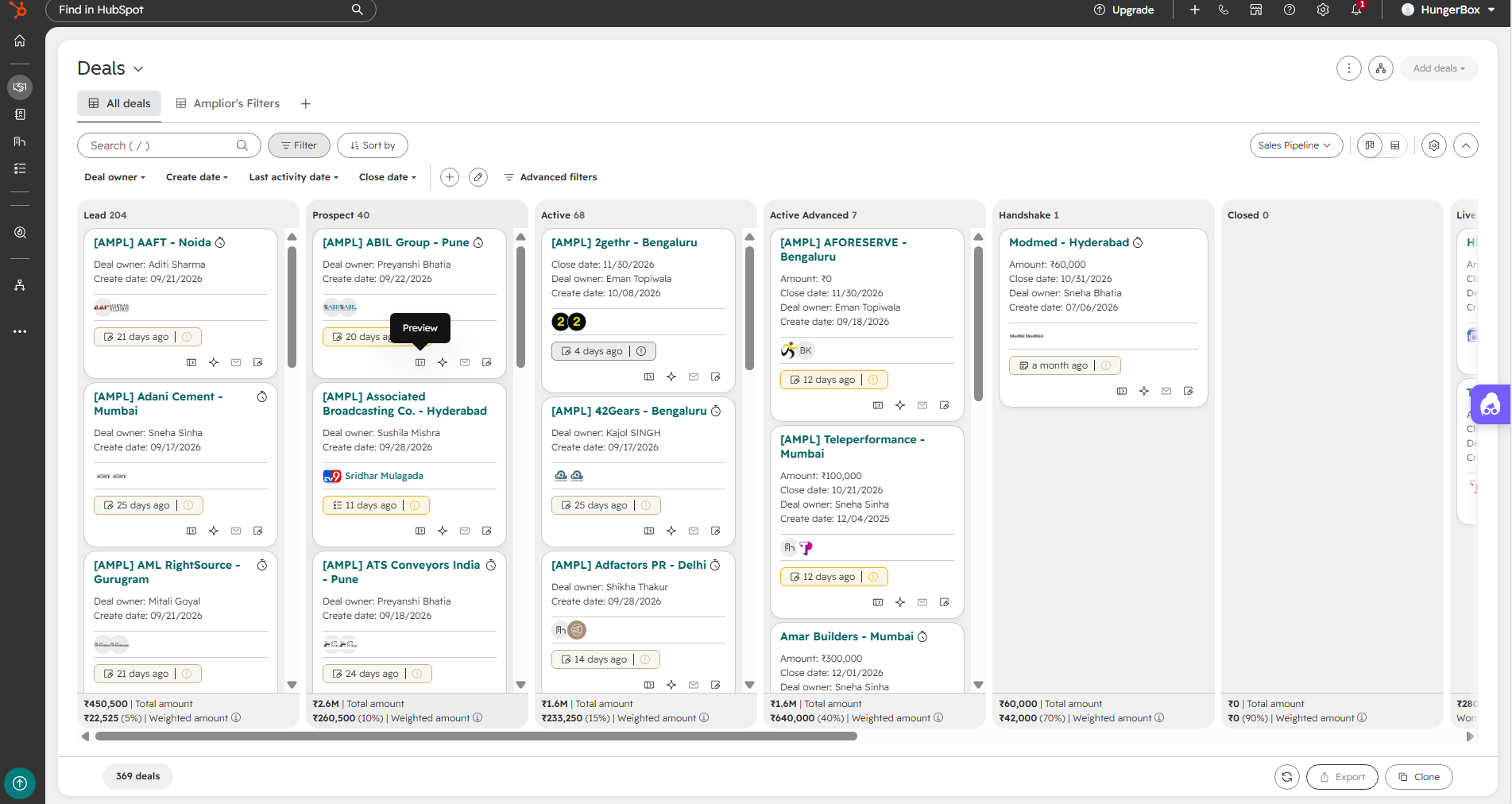Expand the Last activity date filter
This screenshot has width=1512, height=804.
click(x=294, y=177)
